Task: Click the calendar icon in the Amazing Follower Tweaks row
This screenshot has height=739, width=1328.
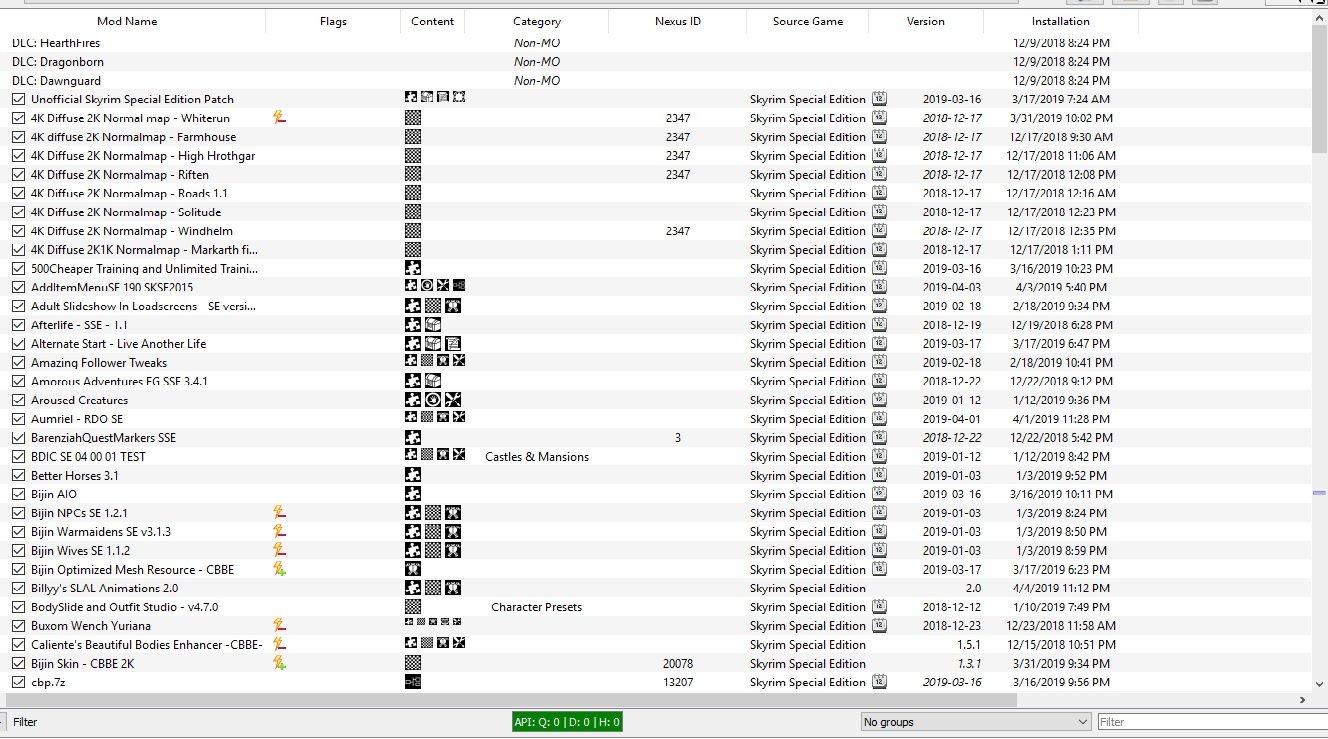Action: tap(879, 363)
